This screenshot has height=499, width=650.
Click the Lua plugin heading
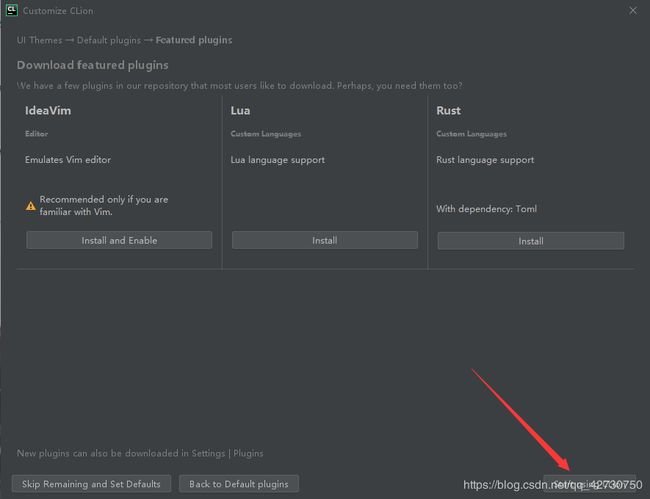240,111
